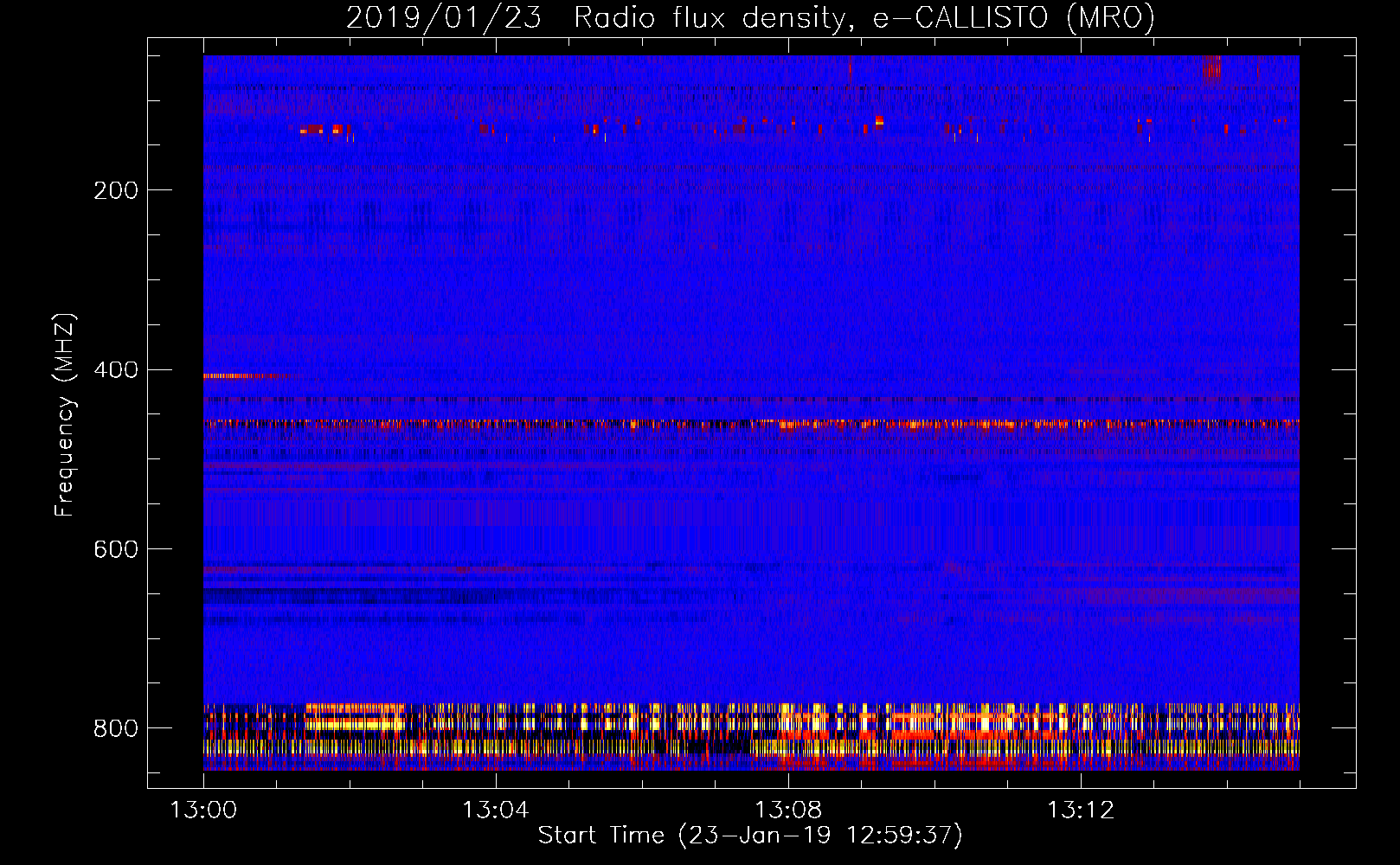The height and width of the screenshot is (865, 1400).
Task: Click the plot title "2019/01/23 Radio flux density, e-CALLISTO (MRO)"
Action: pyautogui.click(x=750, y=18)
